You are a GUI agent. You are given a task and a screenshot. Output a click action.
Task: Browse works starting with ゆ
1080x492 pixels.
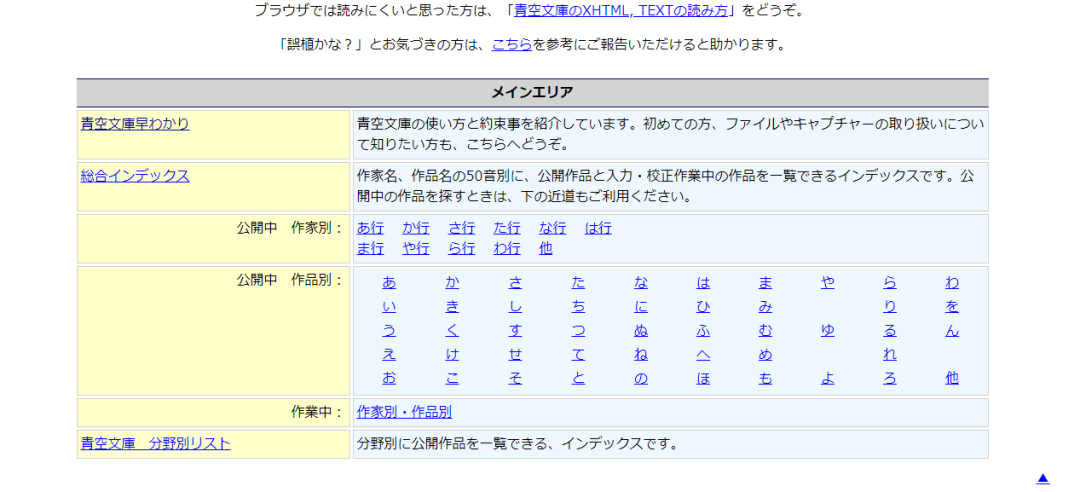point(828,331)
